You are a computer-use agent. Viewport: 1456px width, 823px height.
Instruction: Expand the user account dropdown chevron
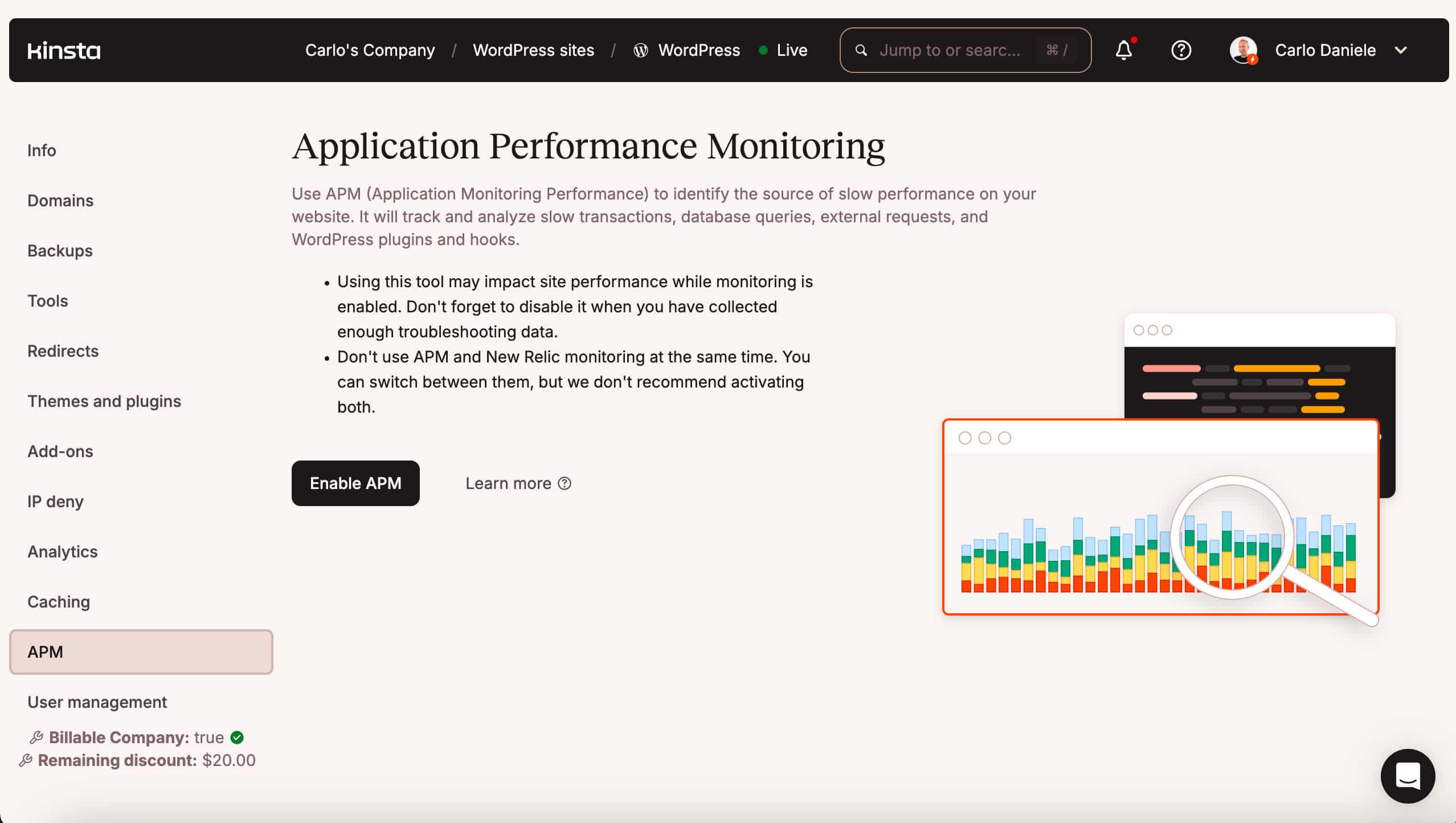point(1401,50)
